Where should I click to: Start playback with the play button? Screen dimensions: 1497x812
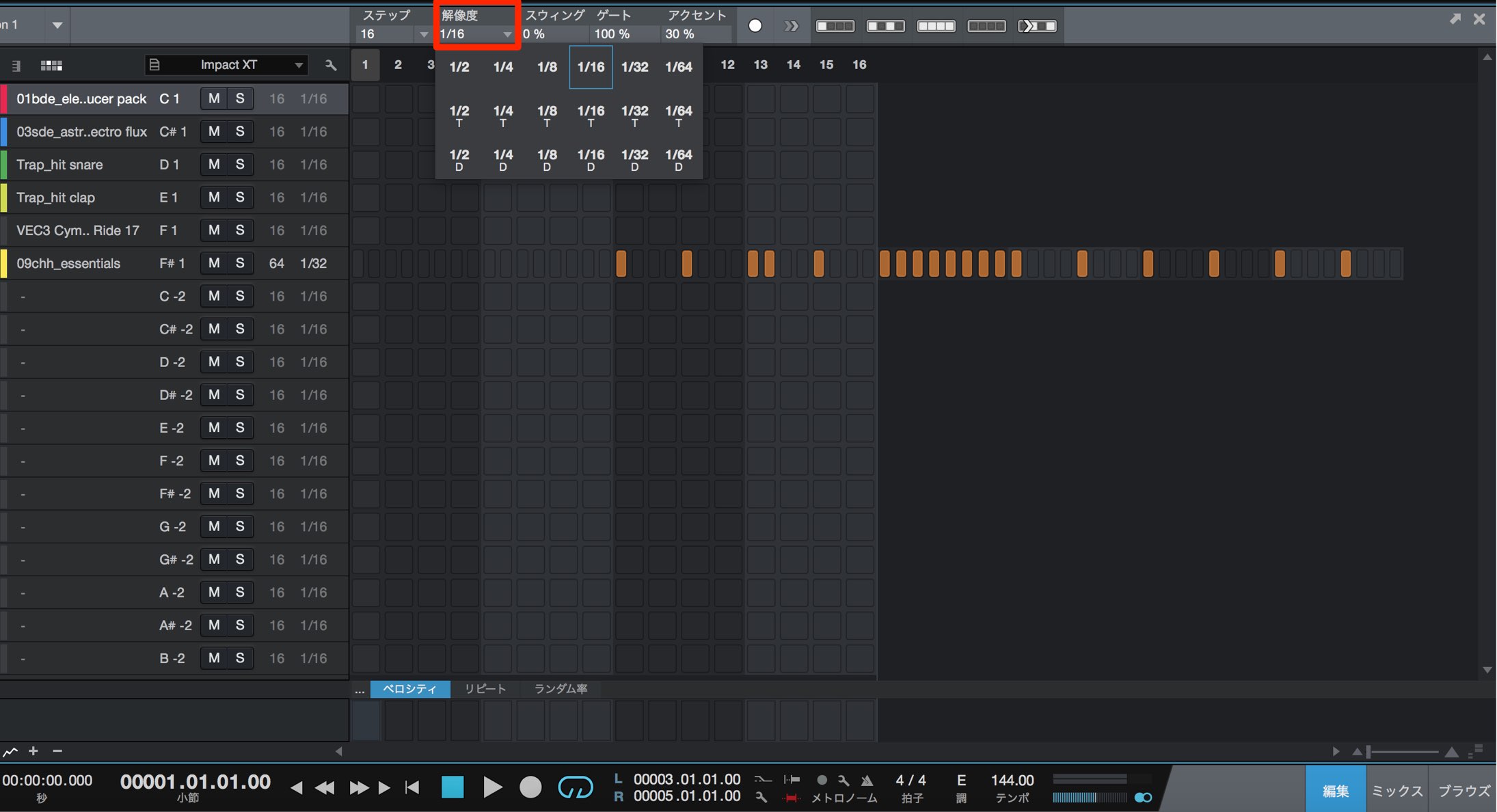coord(491,787)
